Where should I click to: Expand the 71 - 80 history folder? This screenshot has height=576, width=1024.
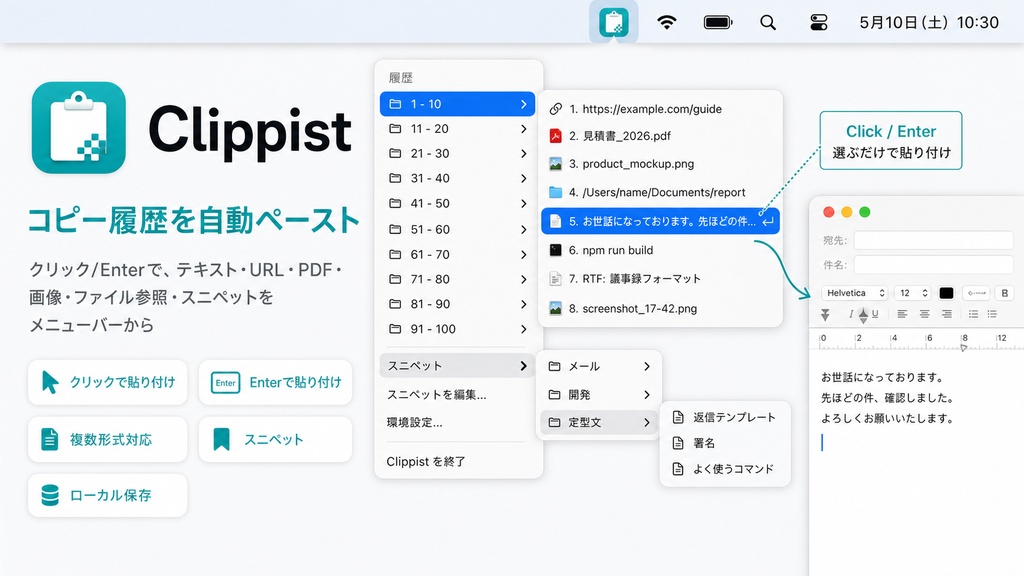click(x=457, y=279)
